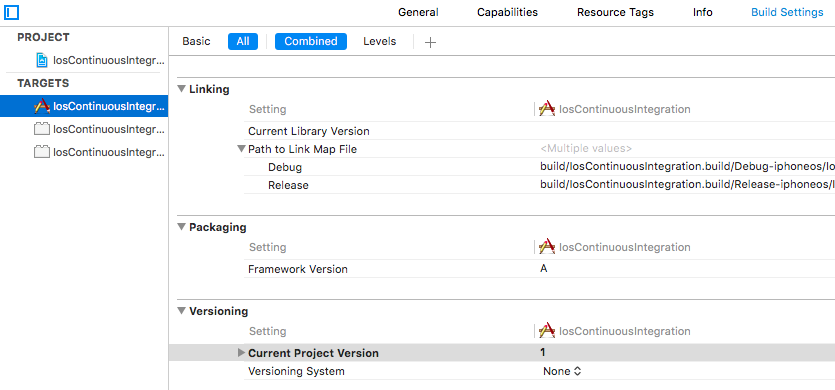Click the first test bundle target icon
The height and width of the screenshot is (390, 835).
[42, 129]
